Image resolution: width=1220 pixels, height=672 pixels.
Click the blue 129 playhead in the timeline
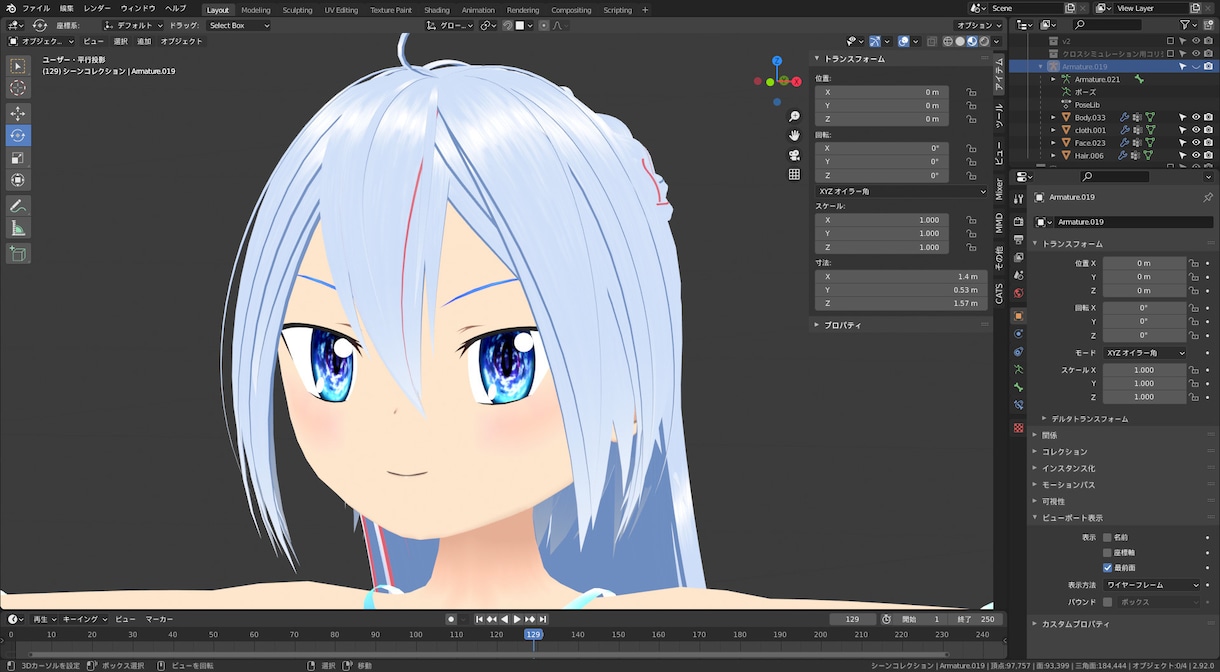pyautogui.click(x=533, y=634)
